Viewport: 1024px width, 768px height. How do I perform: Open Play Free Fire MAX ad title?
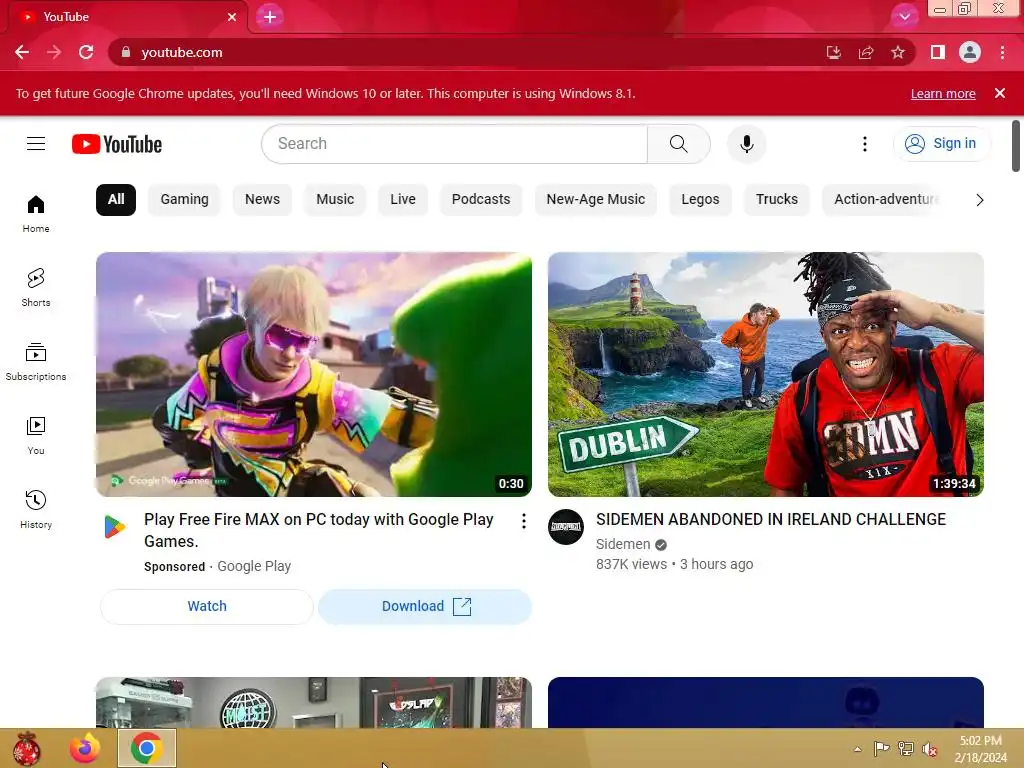point(319,530)
